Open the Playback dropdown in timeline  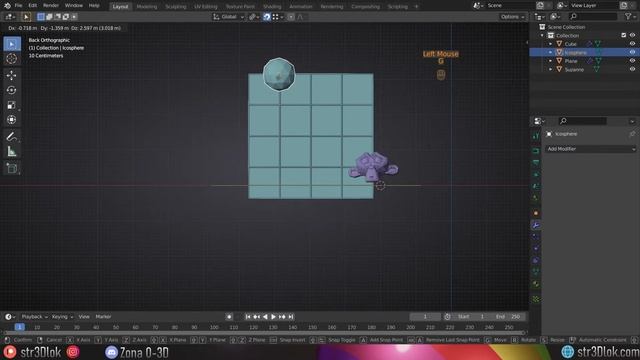tap(34, 317)
